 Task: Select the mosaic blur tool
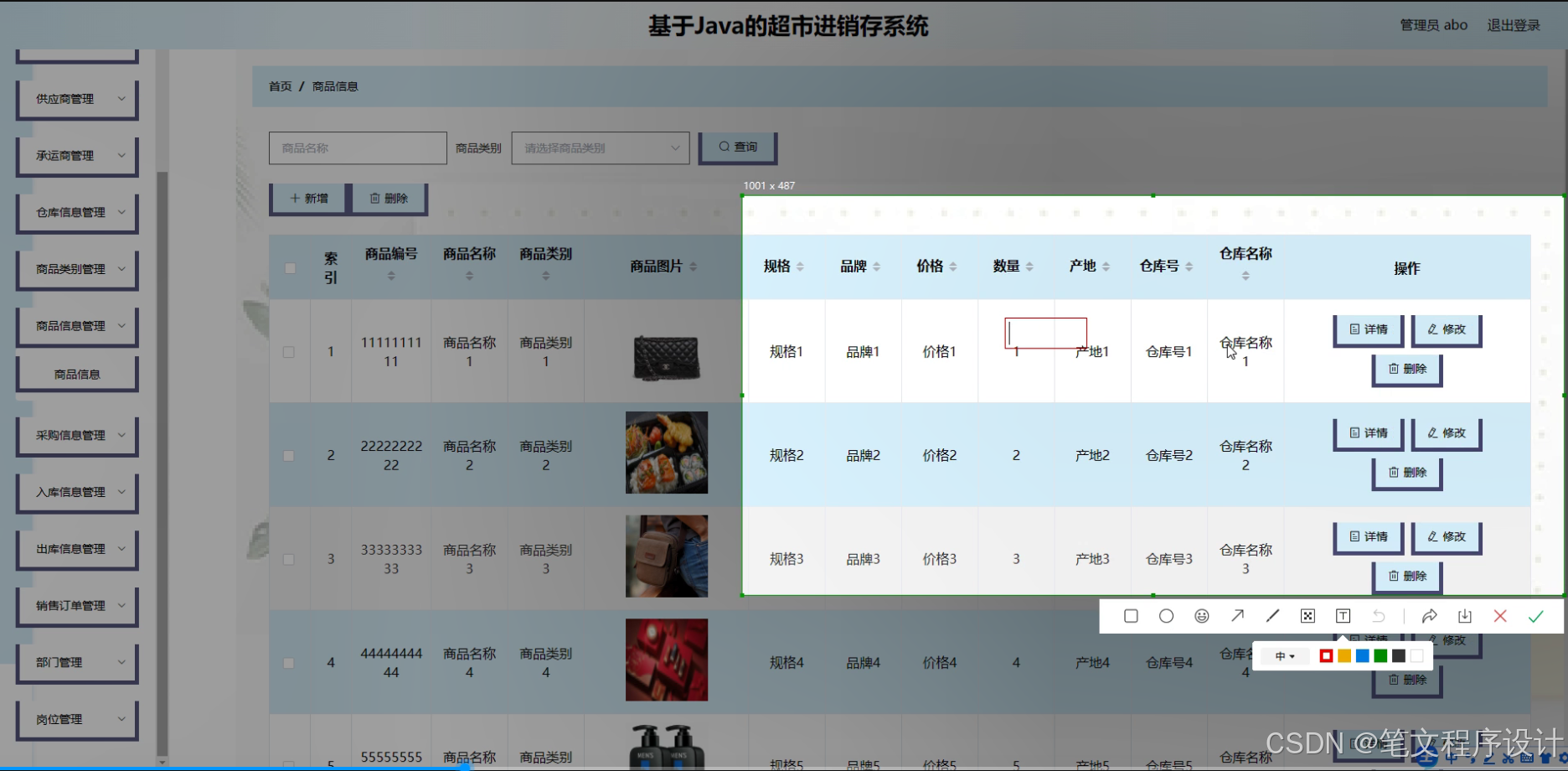pos(1308,616)
